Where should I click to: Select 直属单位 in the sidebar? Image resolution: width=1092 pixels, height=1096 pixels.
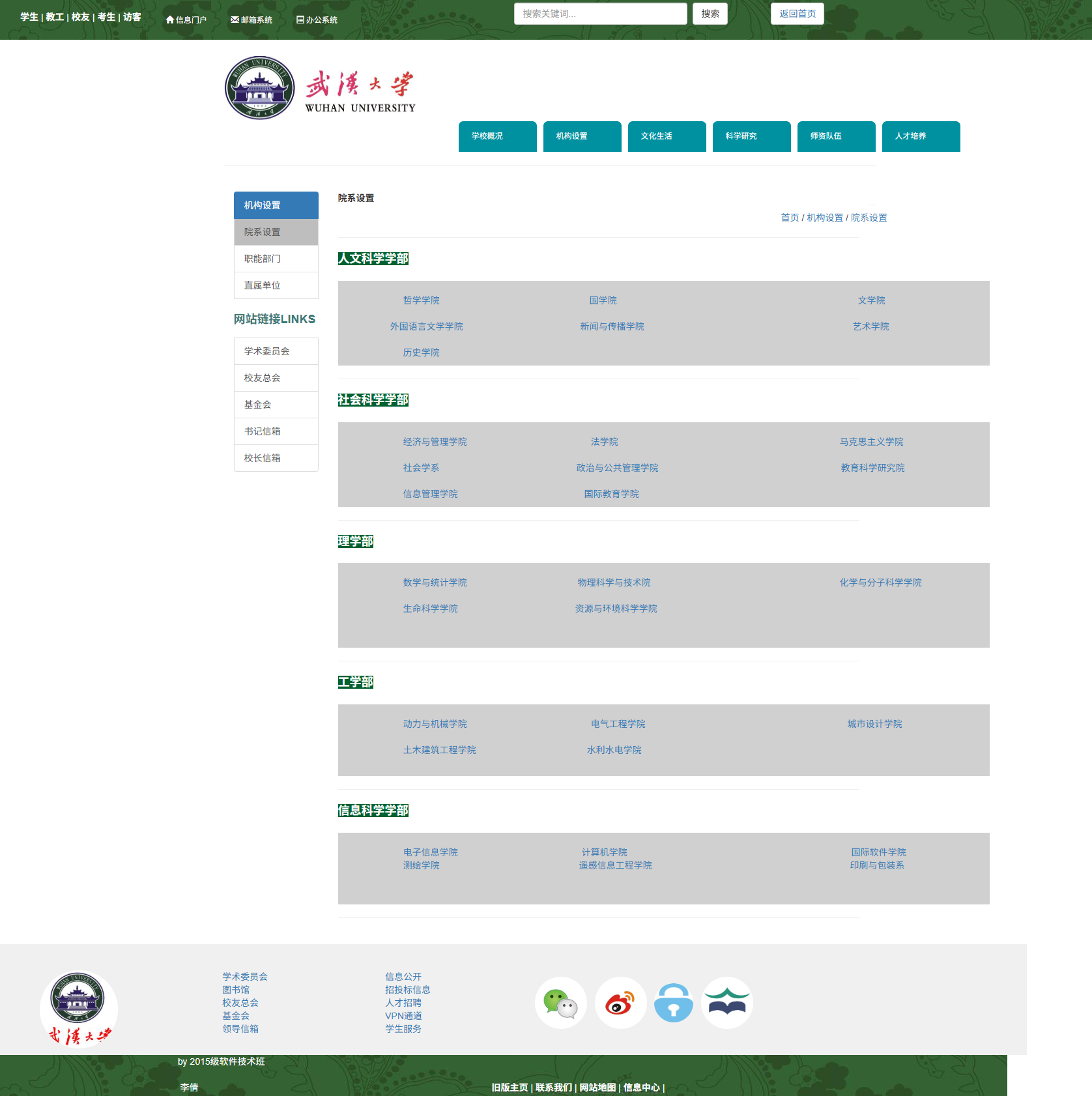click(276, 285)
